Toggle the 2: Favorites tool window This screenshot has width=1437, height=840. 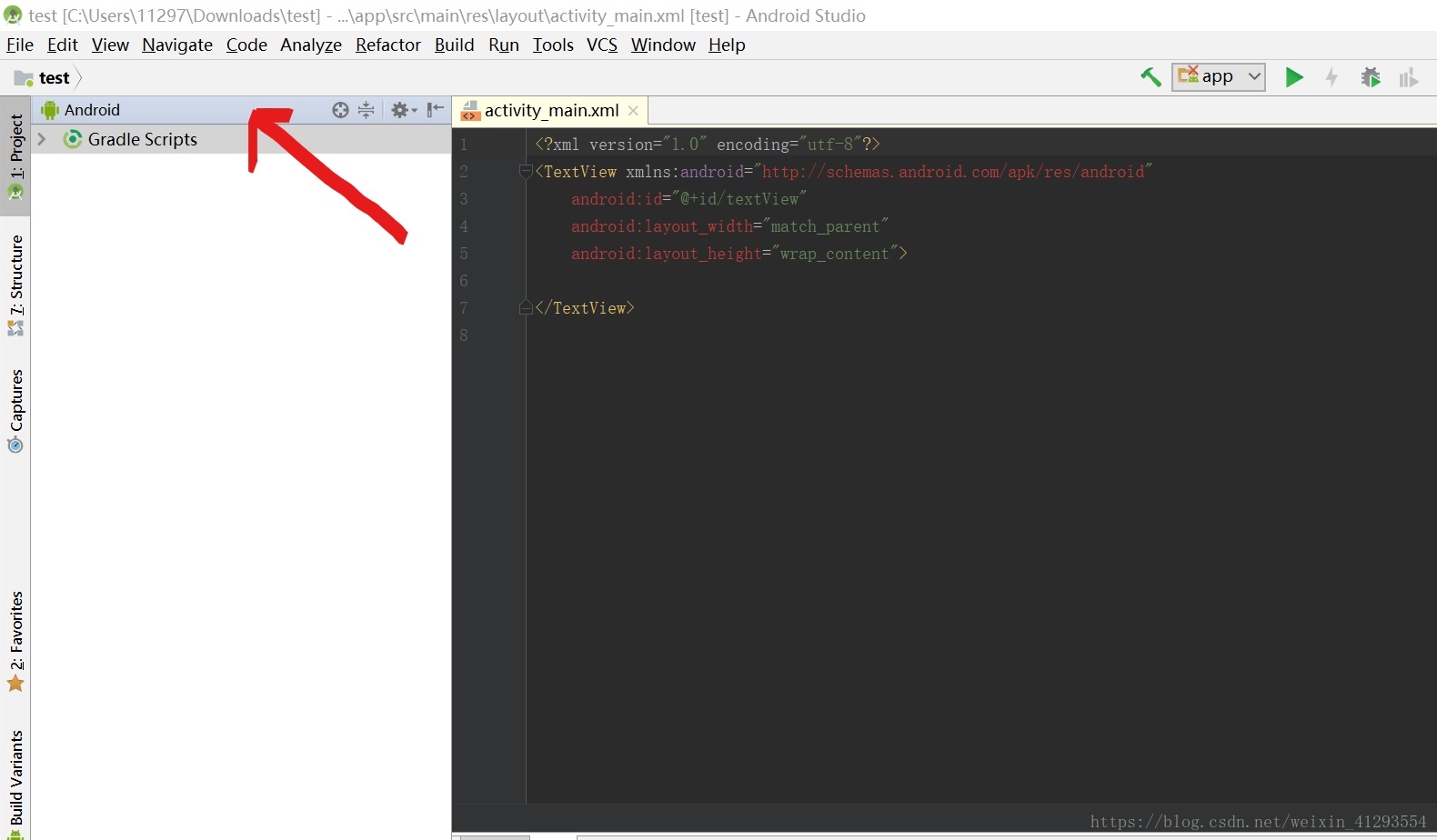pyautogui.click(x=15, y=642)
